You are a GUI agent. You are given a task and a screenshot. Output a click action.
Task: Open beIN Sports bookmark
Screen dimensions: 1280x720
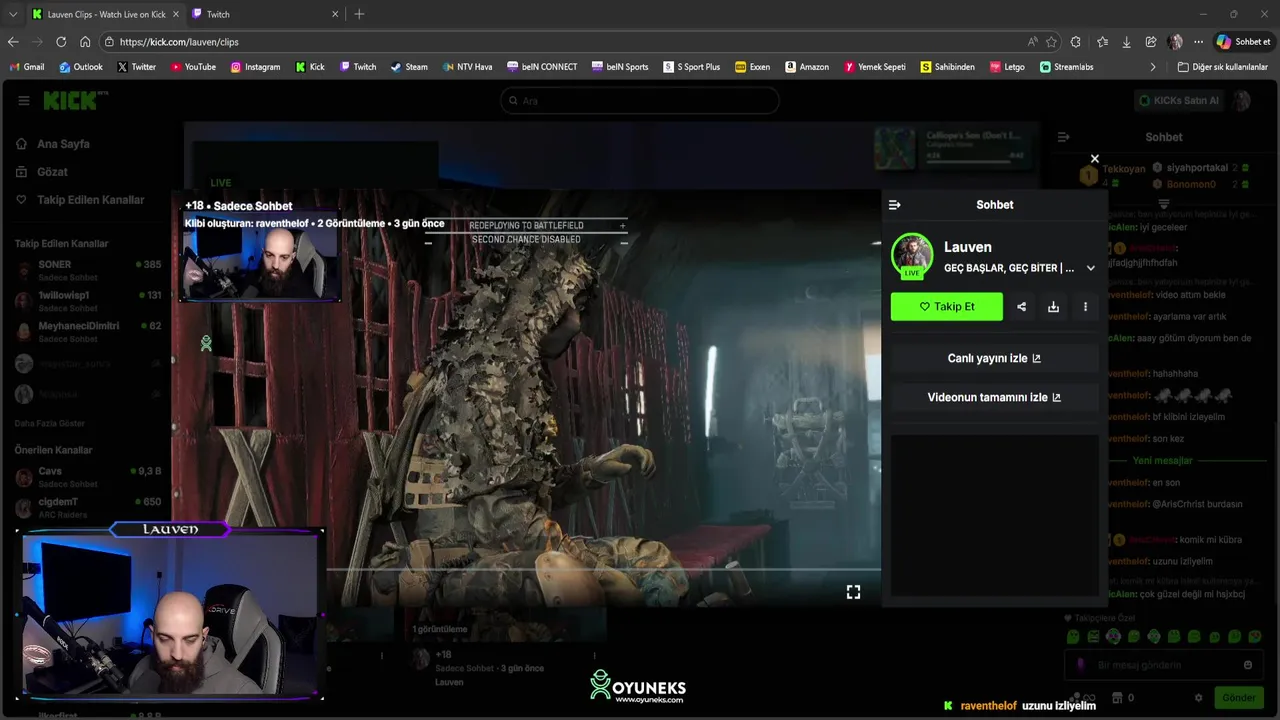click(619, 67)
